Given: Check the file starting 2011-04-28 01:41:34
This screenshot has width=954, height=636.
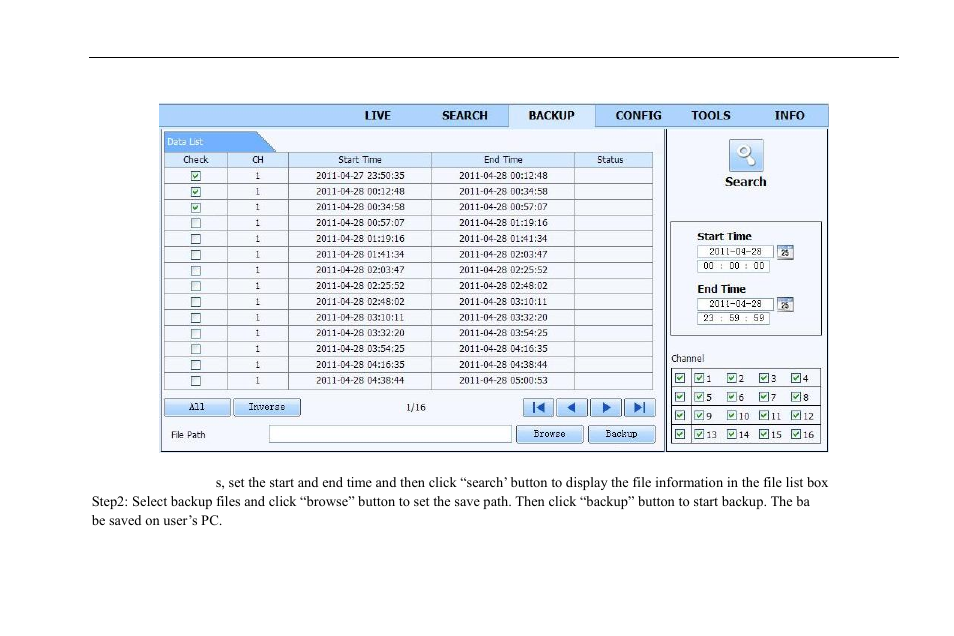Looking at the screenshot, I should [x=195, y=255].
